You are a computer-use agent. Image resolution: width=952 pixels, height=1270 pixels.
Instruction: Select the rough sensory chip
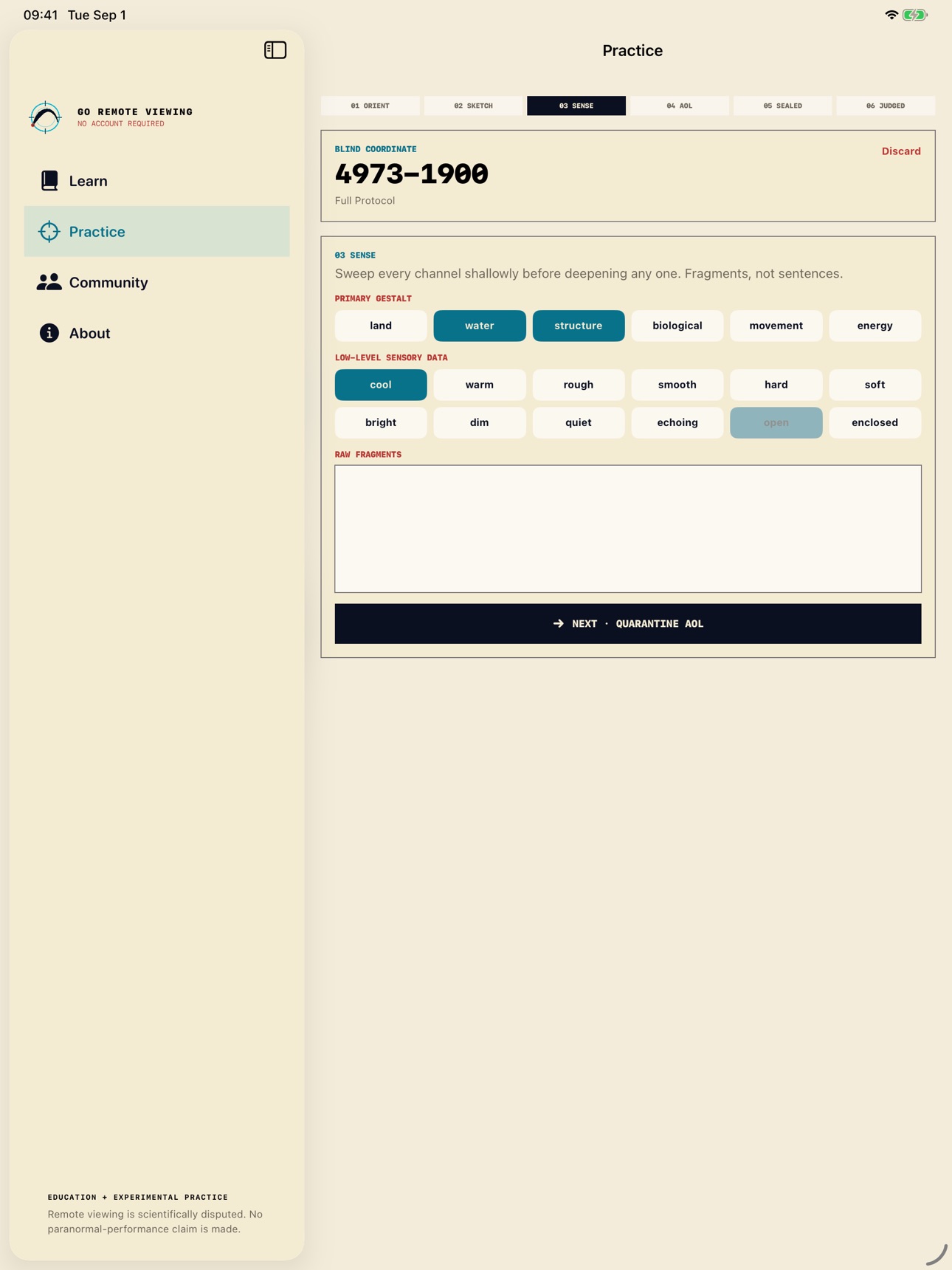[x=579, y=385]
